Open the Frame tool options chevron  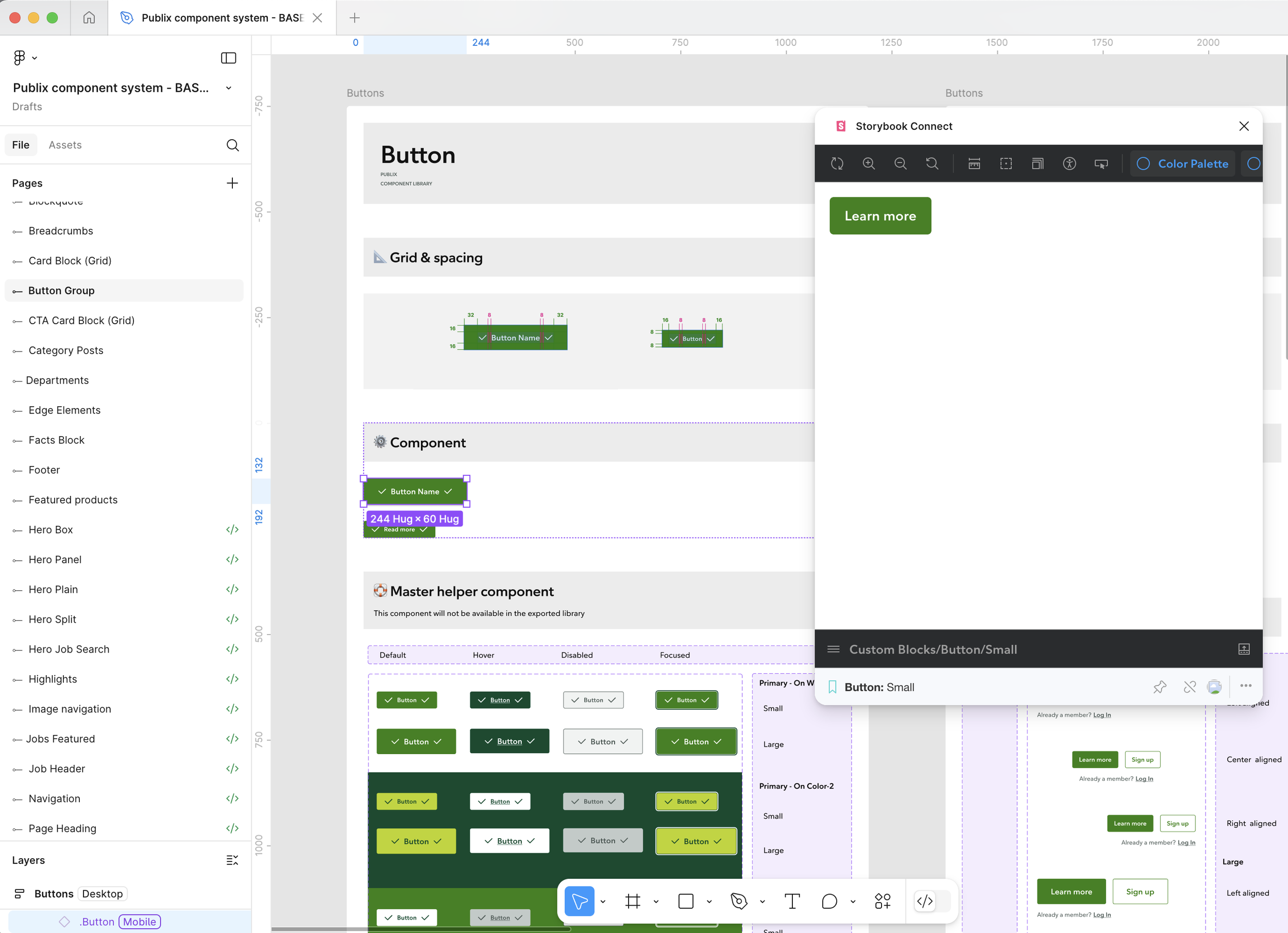pyautogui.click(x=656, y=901)
